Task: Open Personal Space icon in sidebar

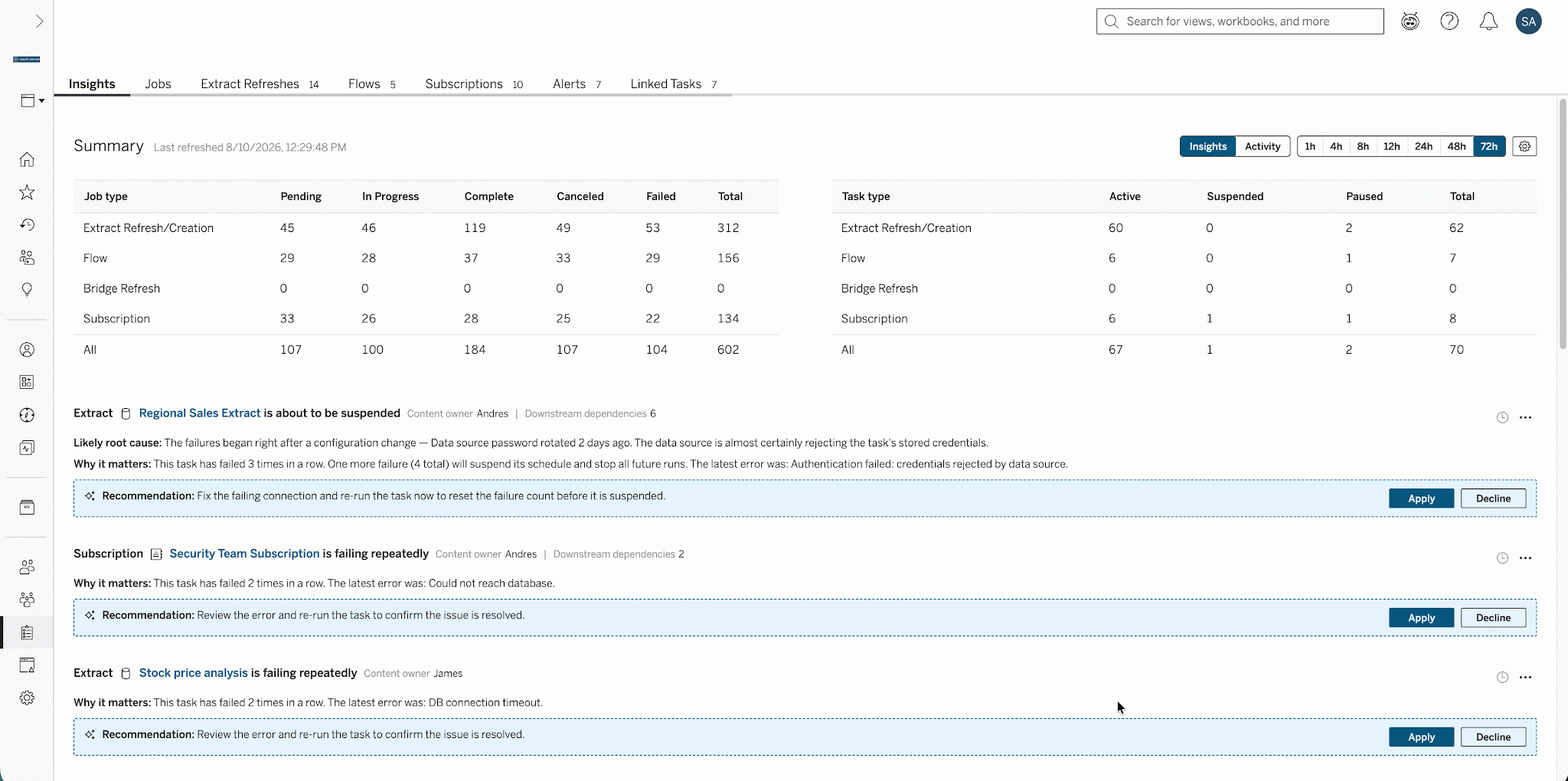Action: tap(27, 350)
